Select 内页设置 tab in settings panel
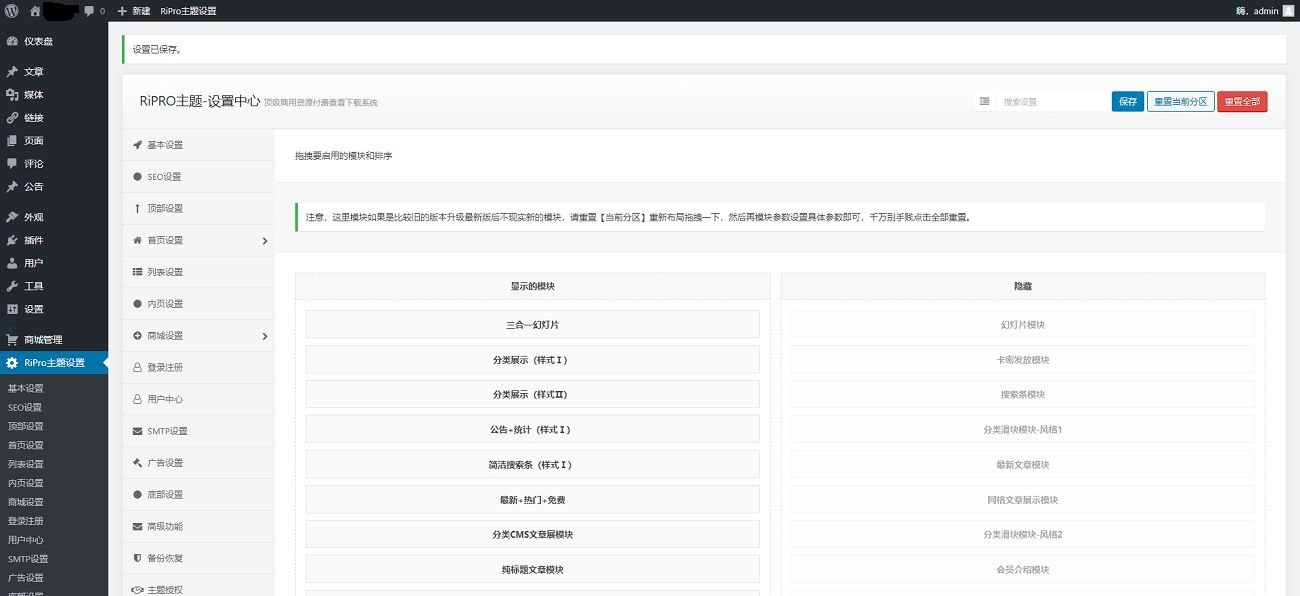 [198, 304]
